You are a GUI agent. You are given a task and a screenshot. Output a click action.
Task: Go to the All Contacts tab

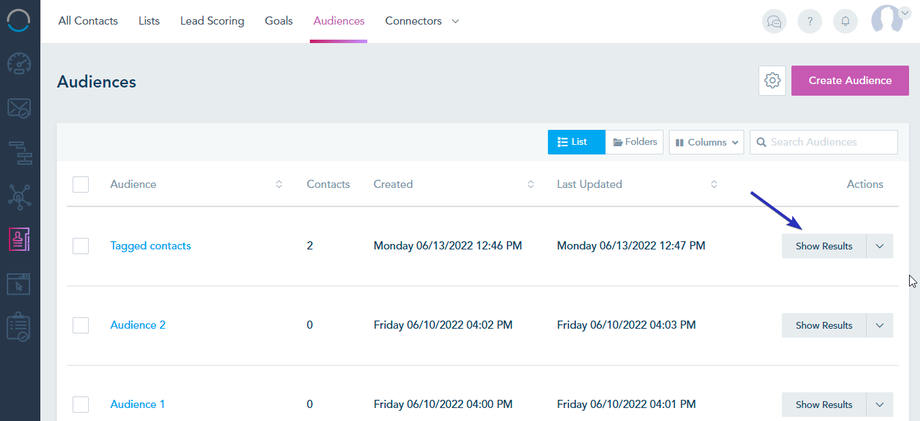pyautogui.click(x=88, y=21)
